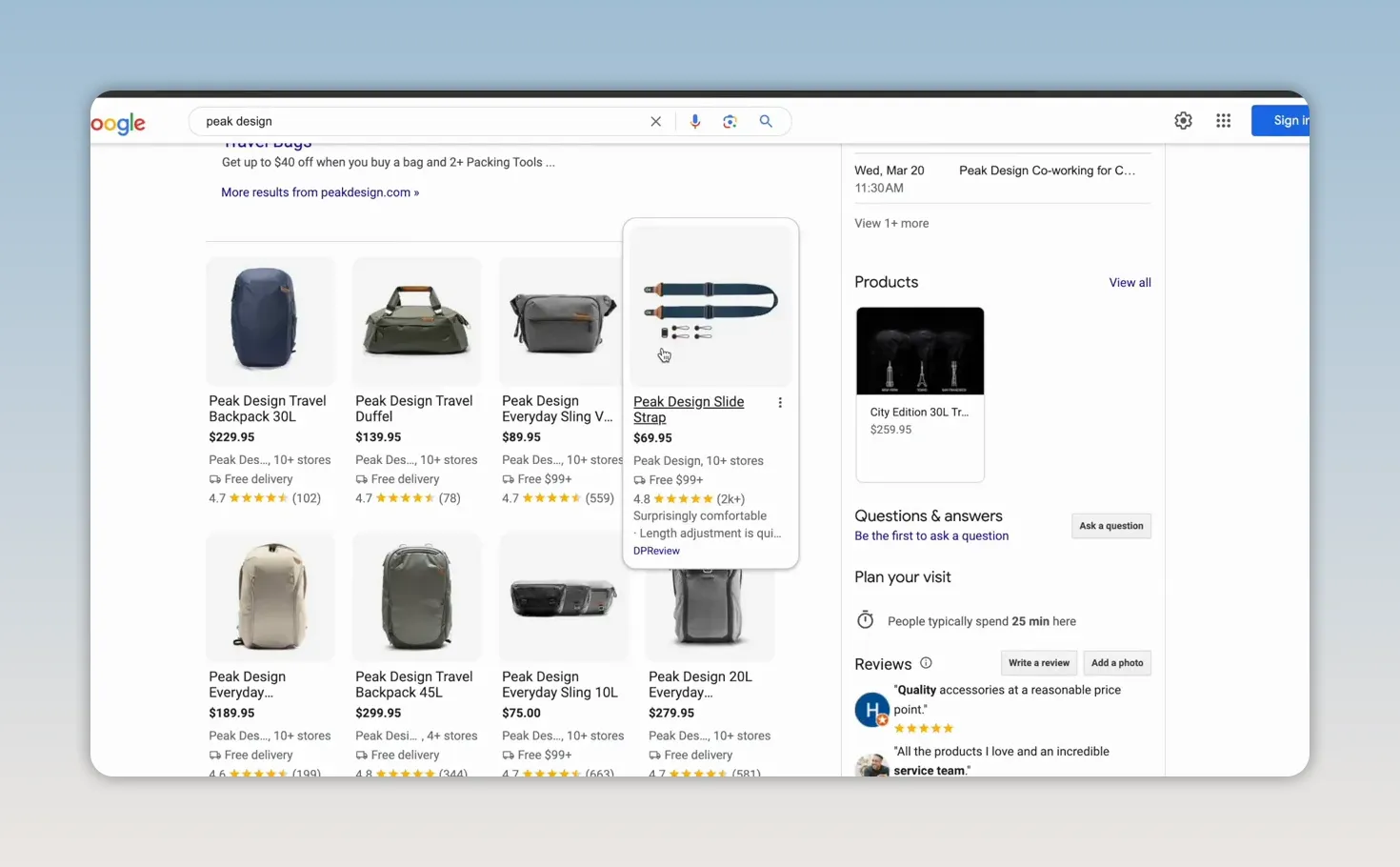Expand 'View 1+ more' events
Viewport: 1400px width, 867px height.
pyautogui.click(x=891, y=223)
